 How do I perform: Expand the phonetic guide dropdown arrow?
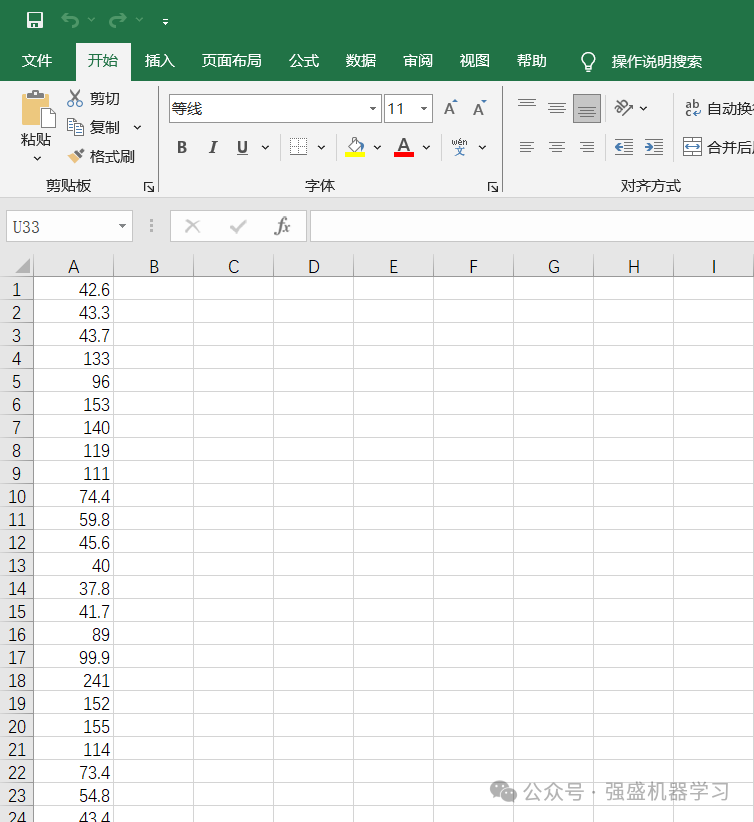(x=482, y=148)
